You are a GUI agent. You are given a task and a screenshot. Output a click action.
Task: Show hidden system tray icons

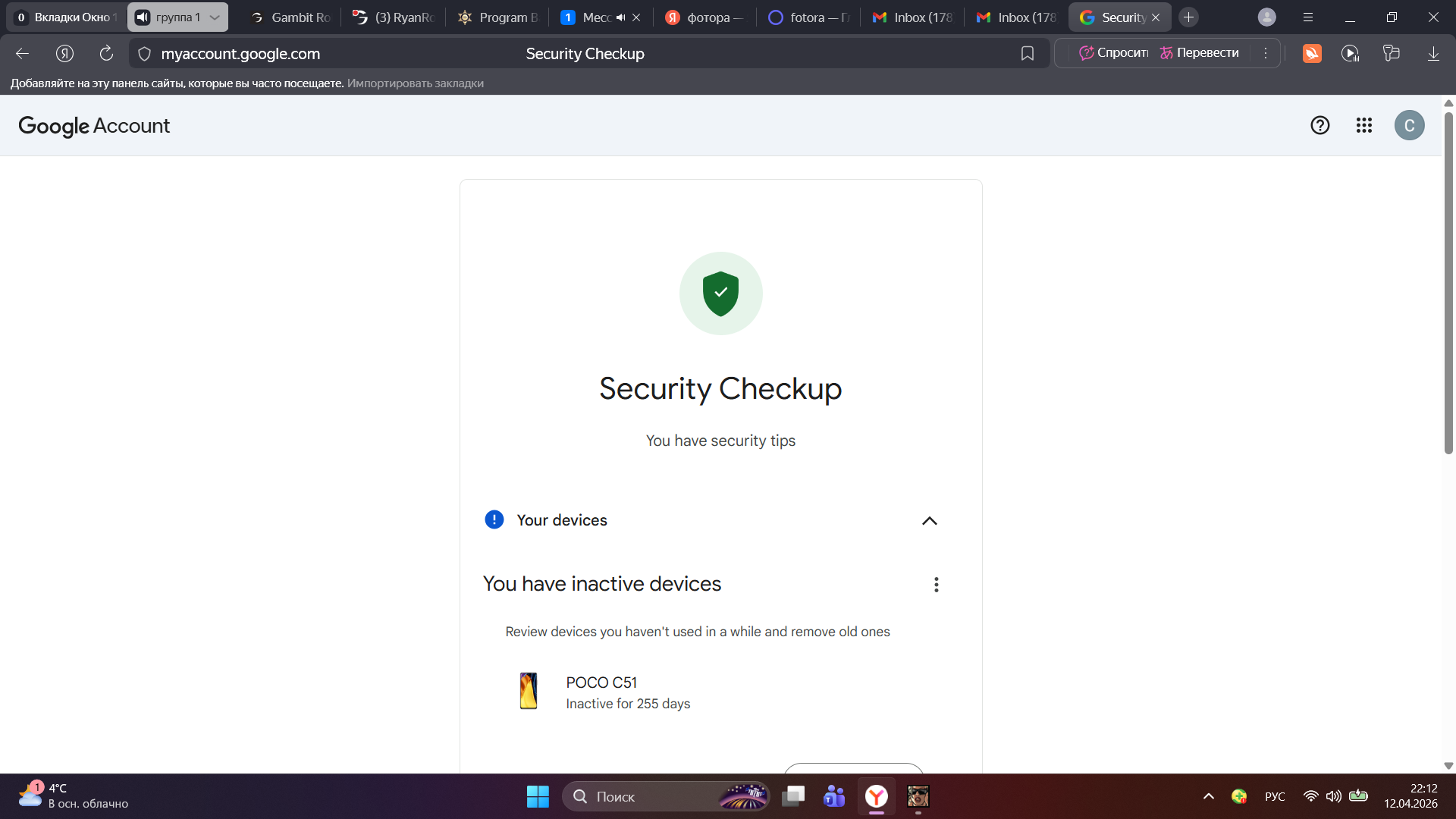point(1208,796)
